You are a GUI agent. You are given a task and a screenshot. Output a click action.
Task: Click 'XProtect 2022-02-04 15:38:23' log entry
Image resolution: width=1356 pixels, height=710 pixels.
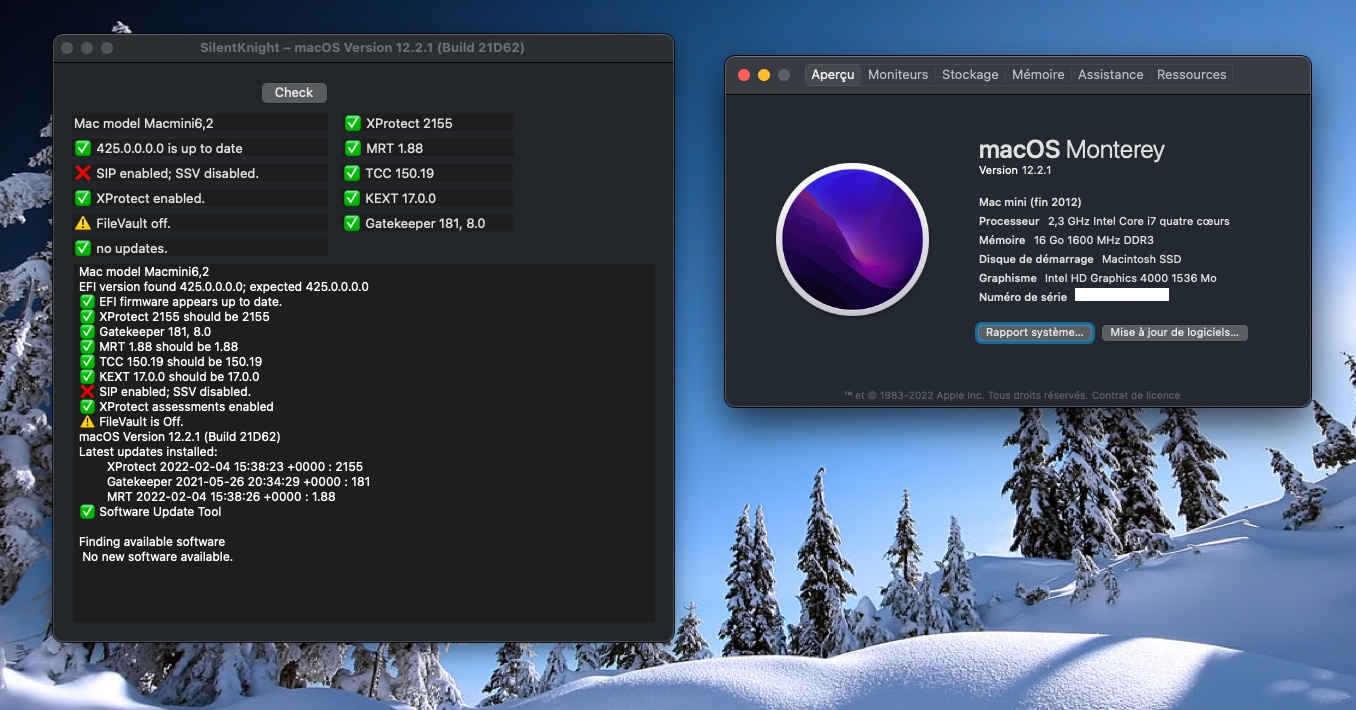[x=235, y=466]
